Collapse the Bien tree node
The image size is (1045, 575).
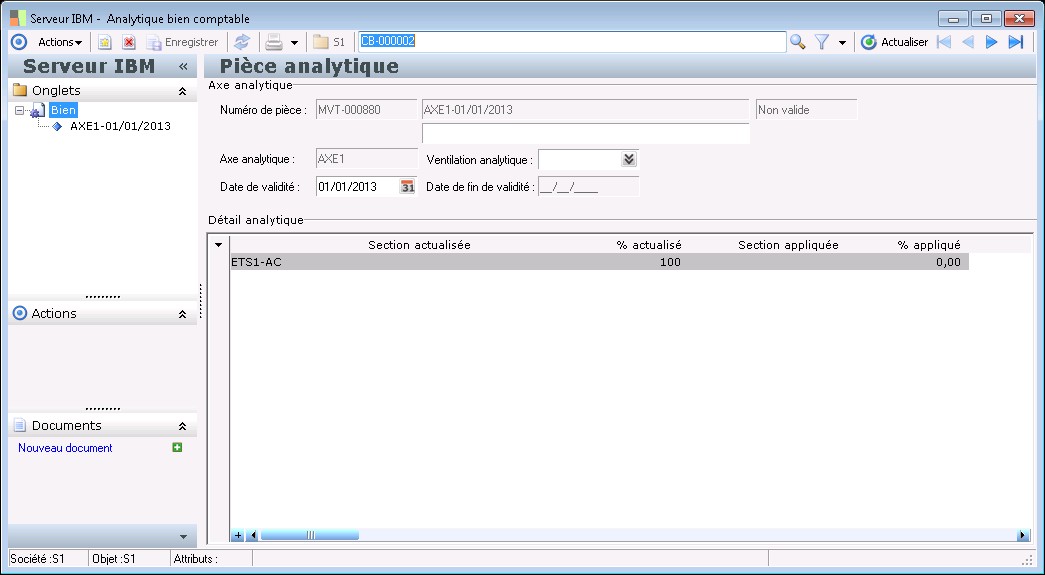[x=19, y=111]
